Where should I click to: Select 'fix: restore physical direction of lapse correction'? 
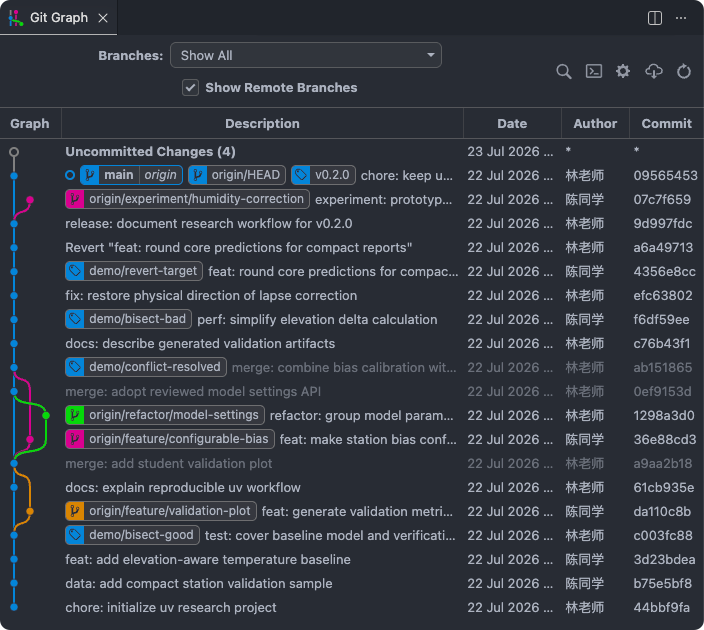click(352, 295)
